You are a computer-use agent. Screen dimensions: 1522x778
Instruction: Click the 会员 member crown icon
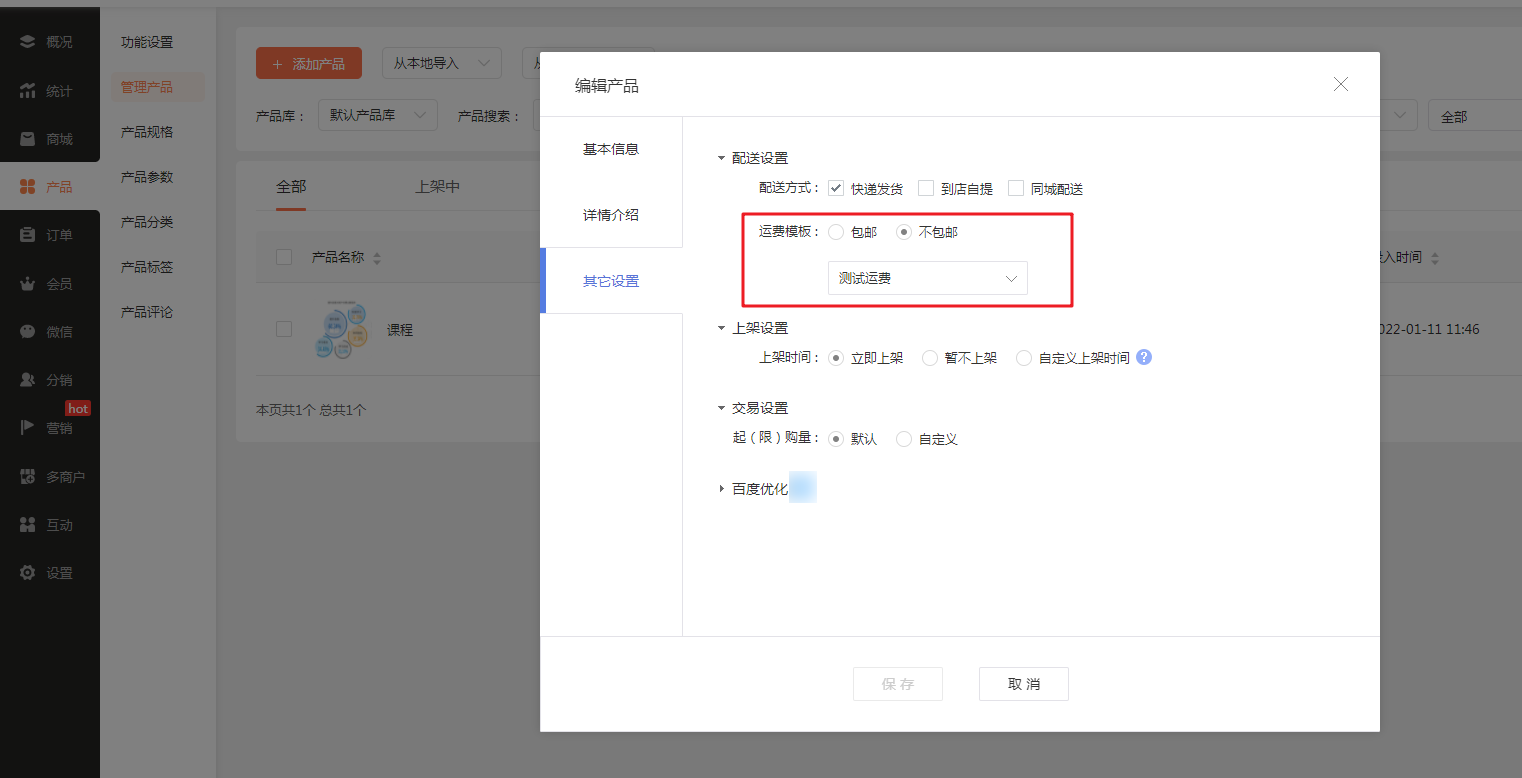click(27, 284)
